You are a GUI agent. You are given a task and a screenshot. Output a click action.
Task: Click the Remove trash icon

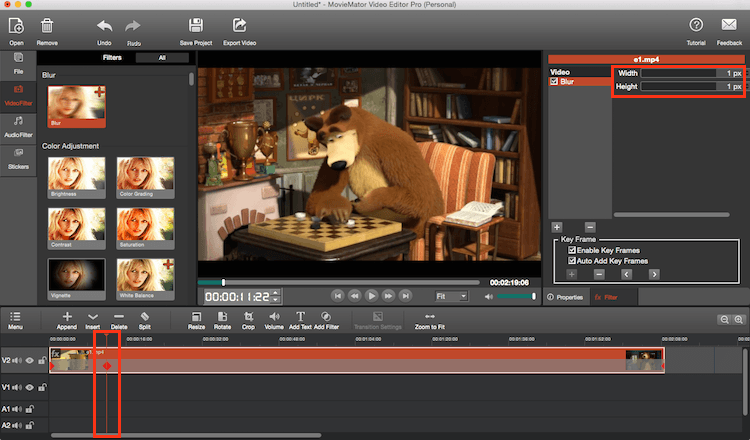point(47,26)
